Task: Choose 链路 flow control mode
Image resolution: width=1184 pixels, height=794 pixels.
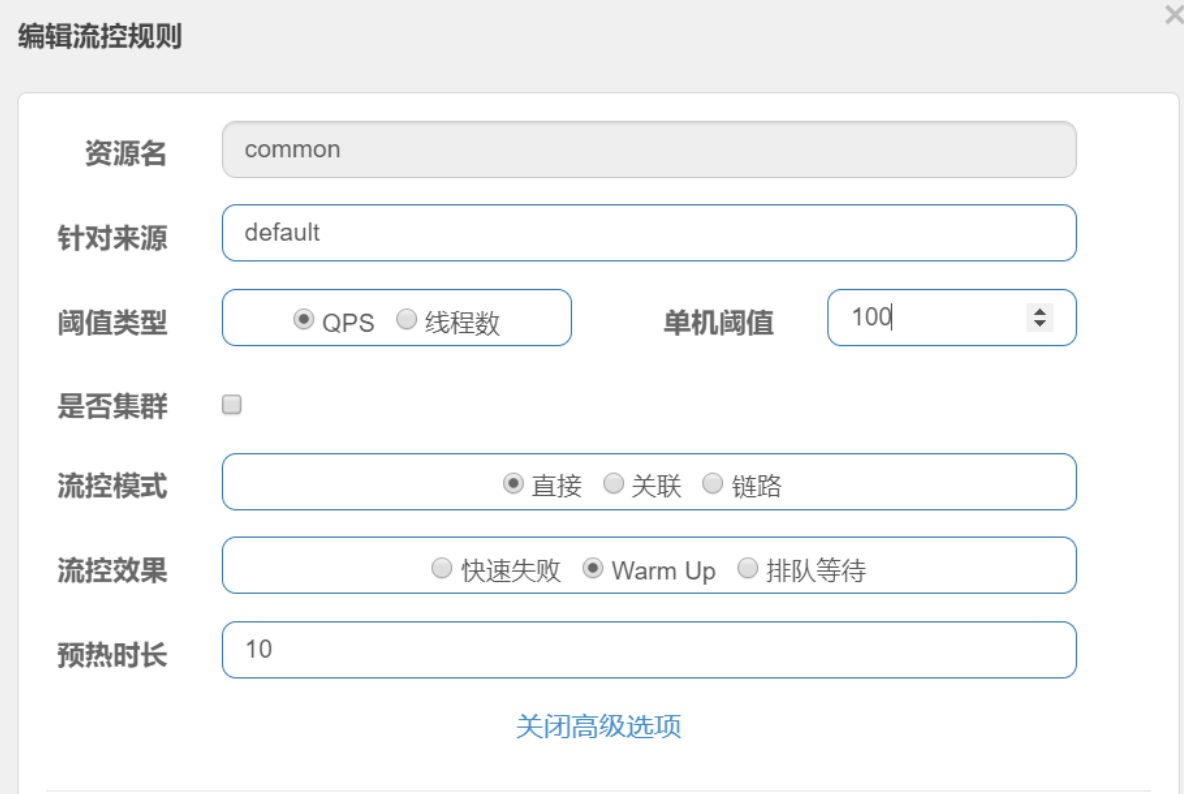Action: pos(712,484)
